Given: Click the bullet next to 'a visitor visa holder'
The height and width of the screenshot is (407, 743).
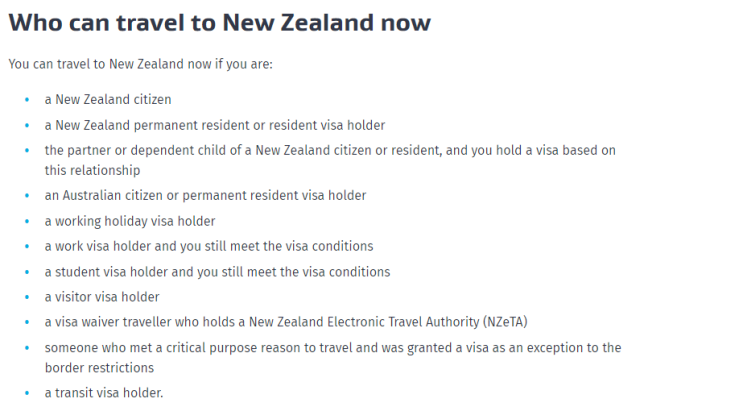Looking at the screenshot, I should click(27, 297).
